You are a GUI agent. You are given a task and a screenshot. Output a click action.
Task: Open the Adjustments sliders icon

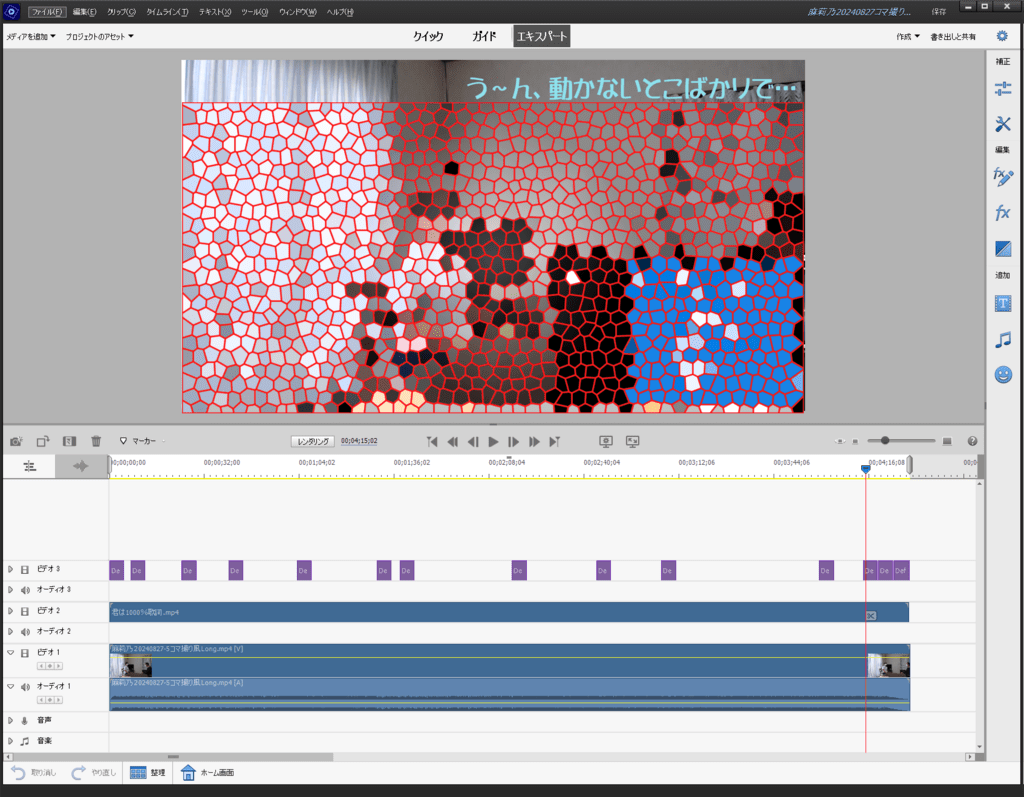1002,89
